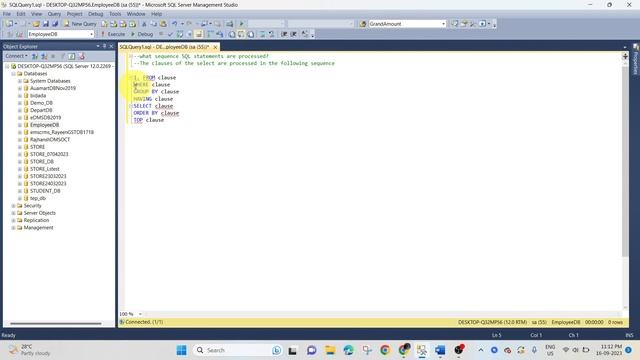Screen dimensions: 640x360
Task: Execute the current query
Action: [113, 34]
